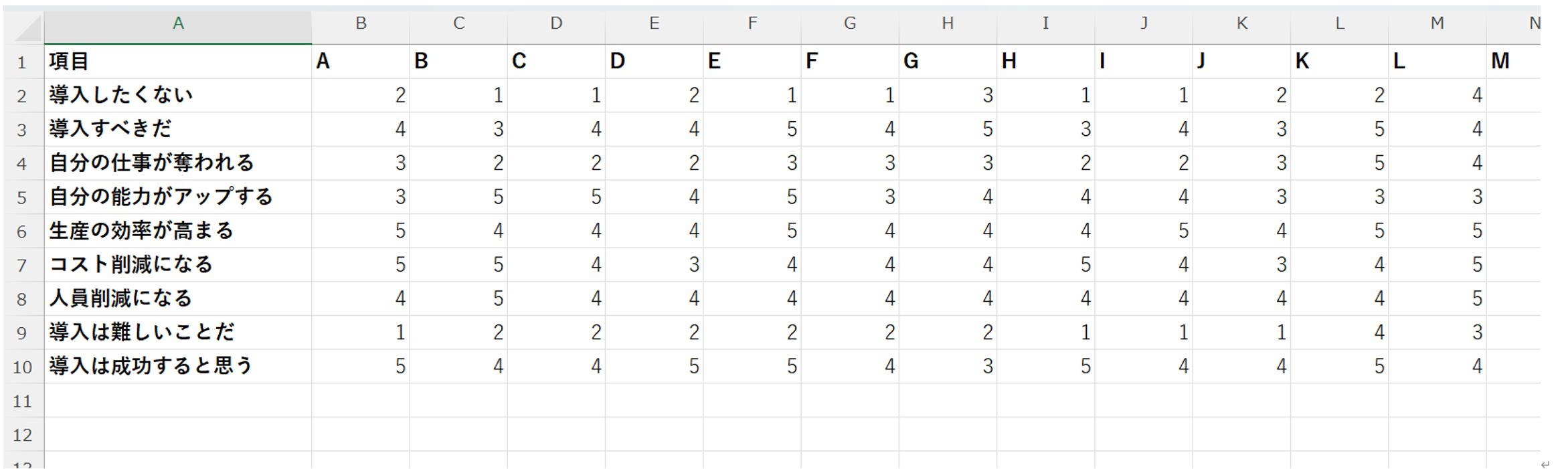The width and height of the screenshot is (1568, 469).
Task: Click the 導入は成功すると思う cell
Action: coord(151,366)
